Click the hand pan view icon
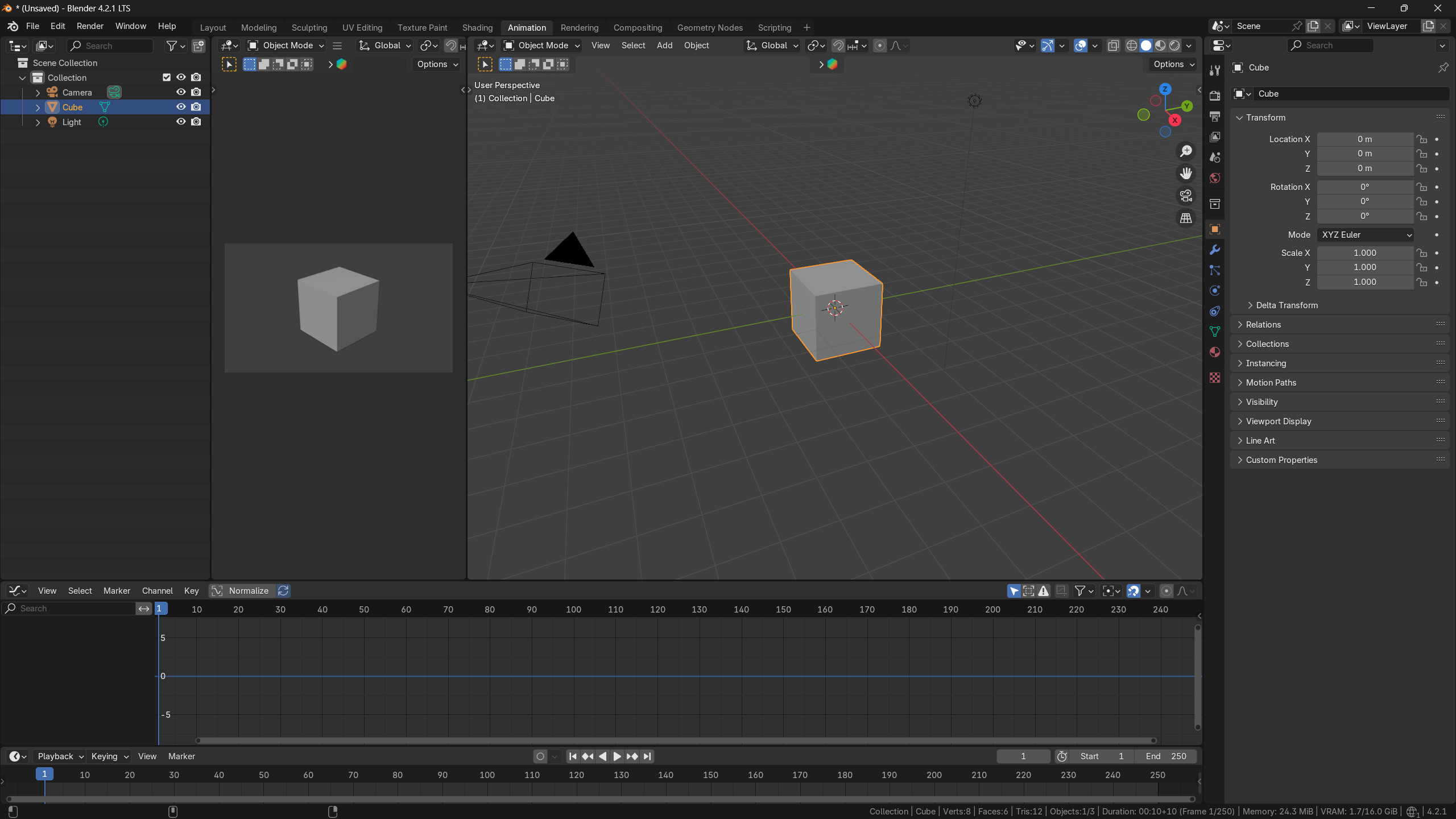Image resolution: width=1456 pixels, height=819 pixels. click(1186, 173)
